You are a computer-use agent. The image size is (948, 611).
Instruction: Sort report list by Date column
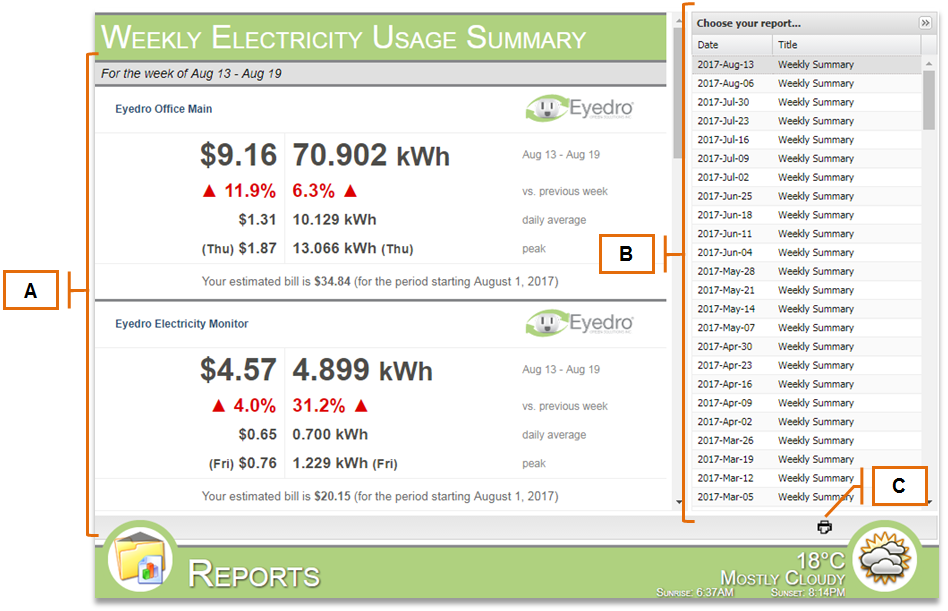pyautogui.click(x=732, y=45)
